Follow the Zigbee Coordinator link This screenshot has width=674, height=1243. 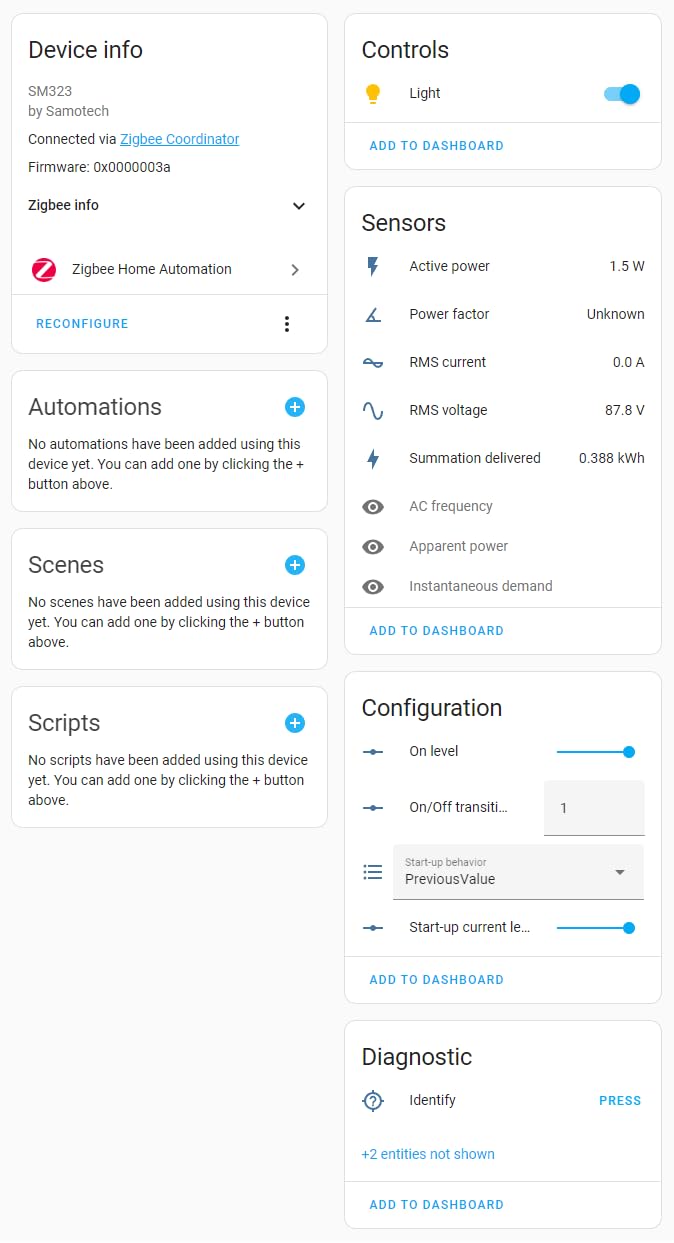(x=180, y=140)
